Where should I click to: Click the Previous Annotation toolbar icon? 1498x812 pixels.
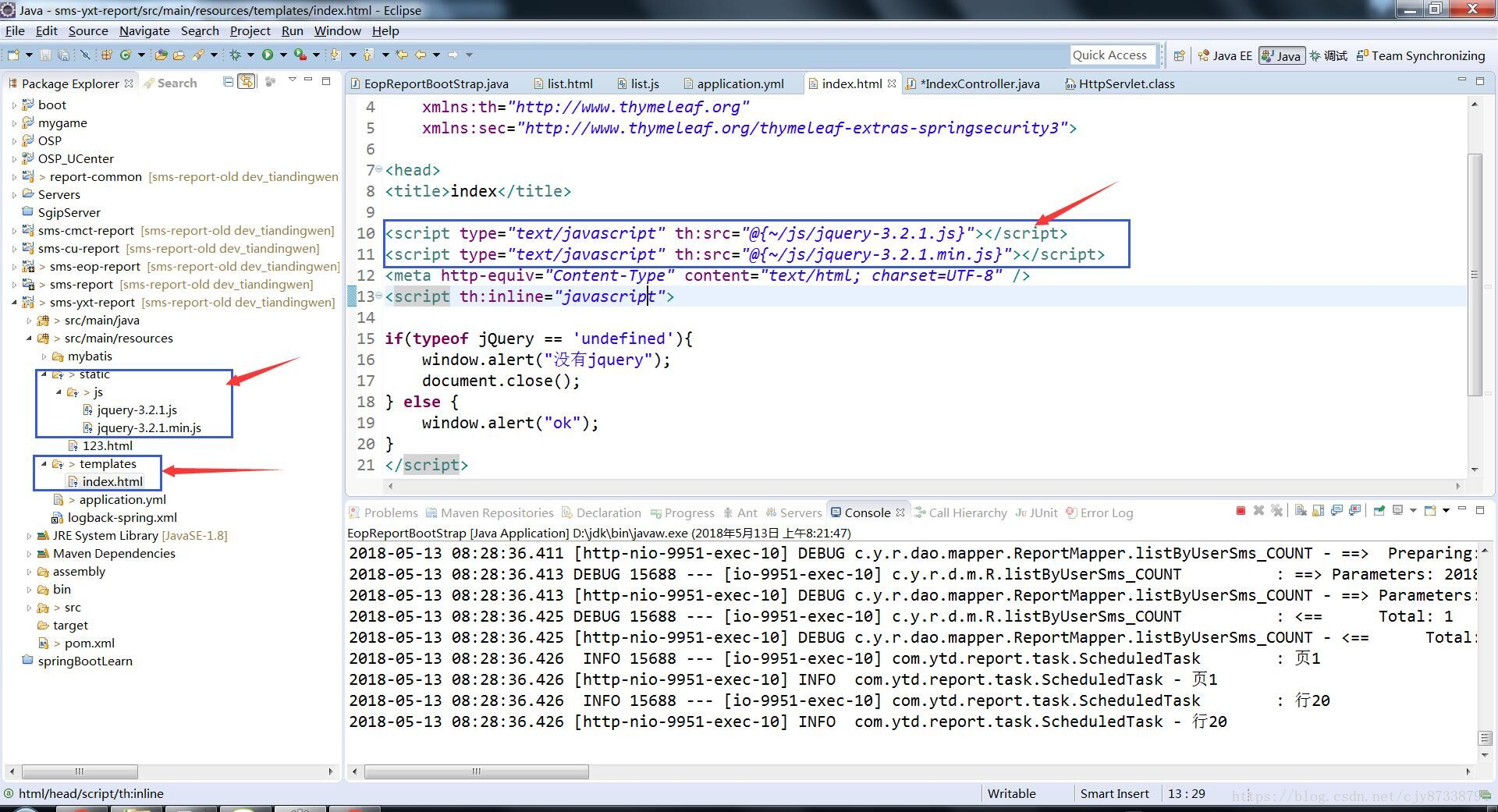[367, 55]
